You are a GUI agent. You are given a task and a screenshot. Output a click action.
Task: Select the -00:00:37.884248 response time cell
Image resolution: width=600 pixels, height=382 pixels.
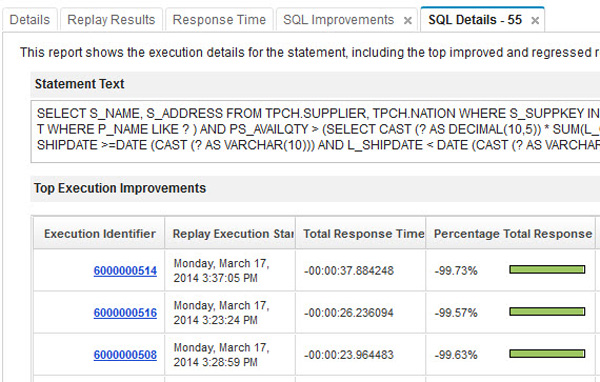pyautogui.click(x=360, y=270)
